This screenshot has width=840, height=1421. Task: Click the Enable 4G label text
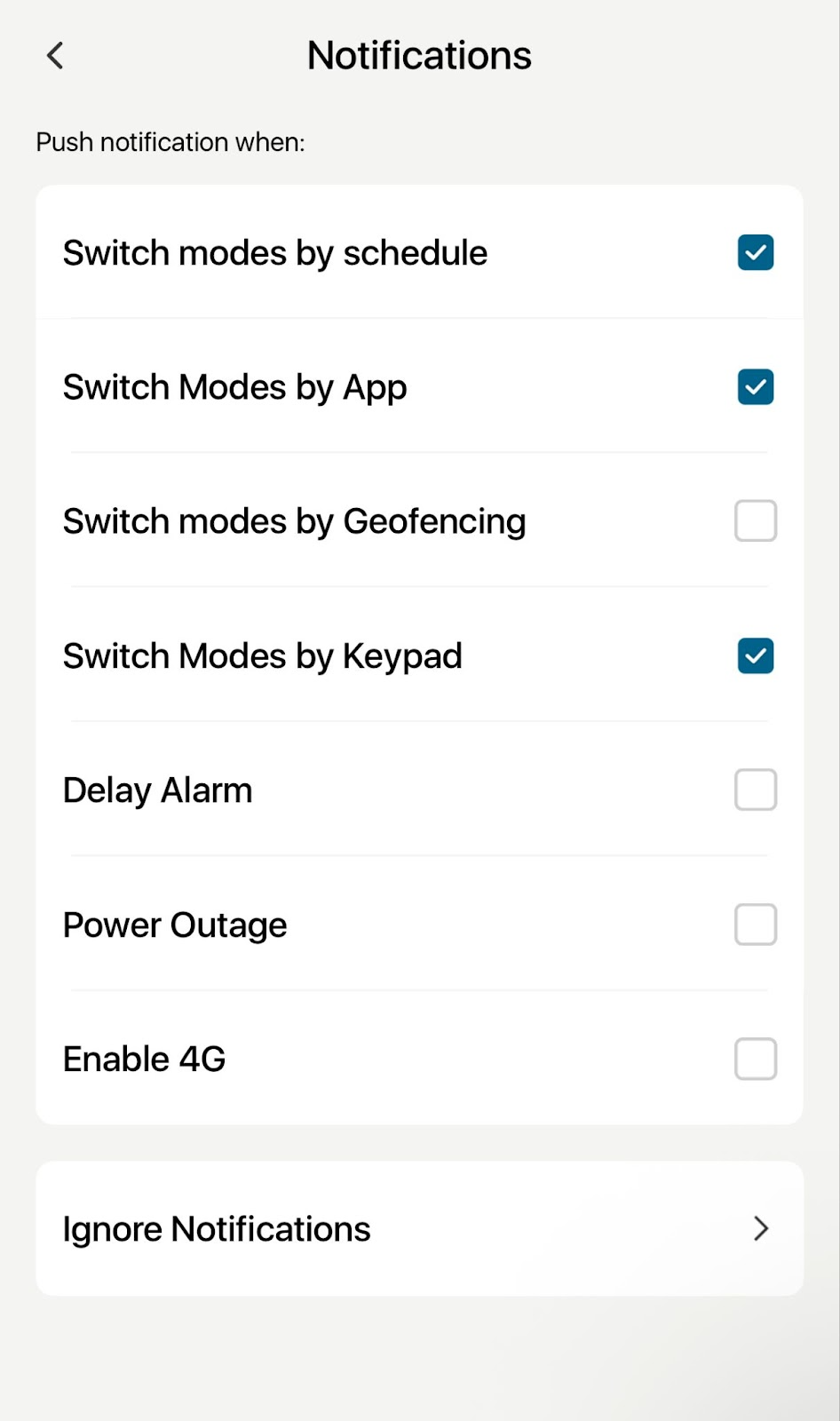click(x=145, y=1060)
